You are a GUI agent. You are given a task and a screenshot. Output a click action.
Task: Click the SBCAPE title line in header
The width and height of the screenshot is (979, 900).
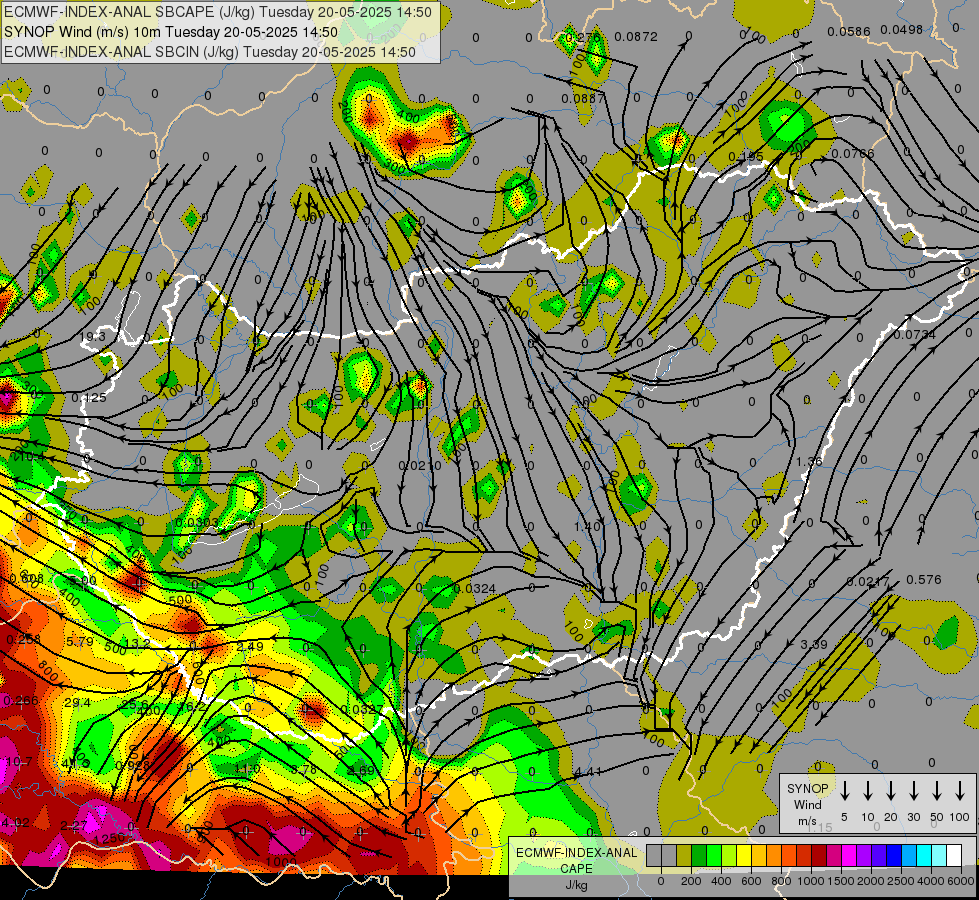(218, 12)
